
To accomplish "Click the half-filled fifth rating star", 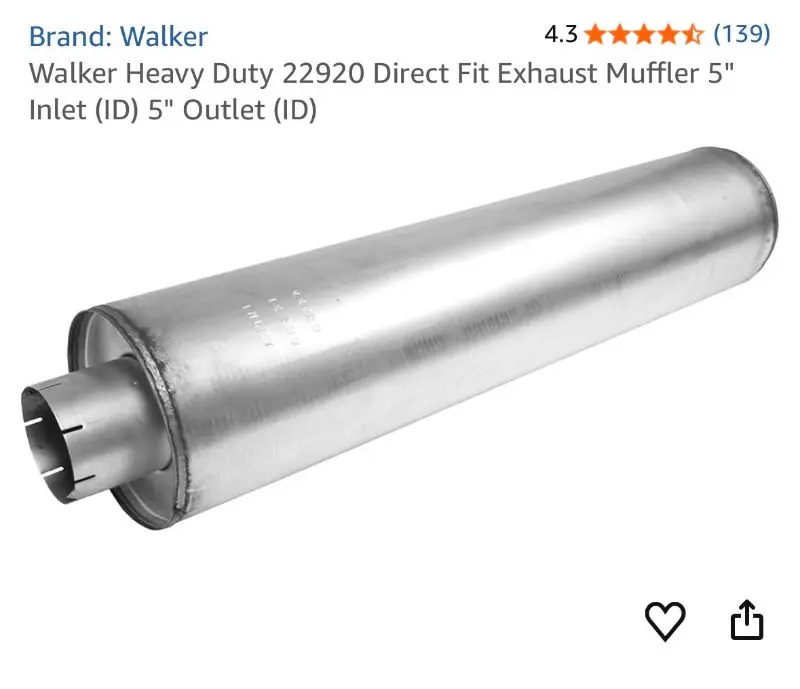I will pos(692,35).
